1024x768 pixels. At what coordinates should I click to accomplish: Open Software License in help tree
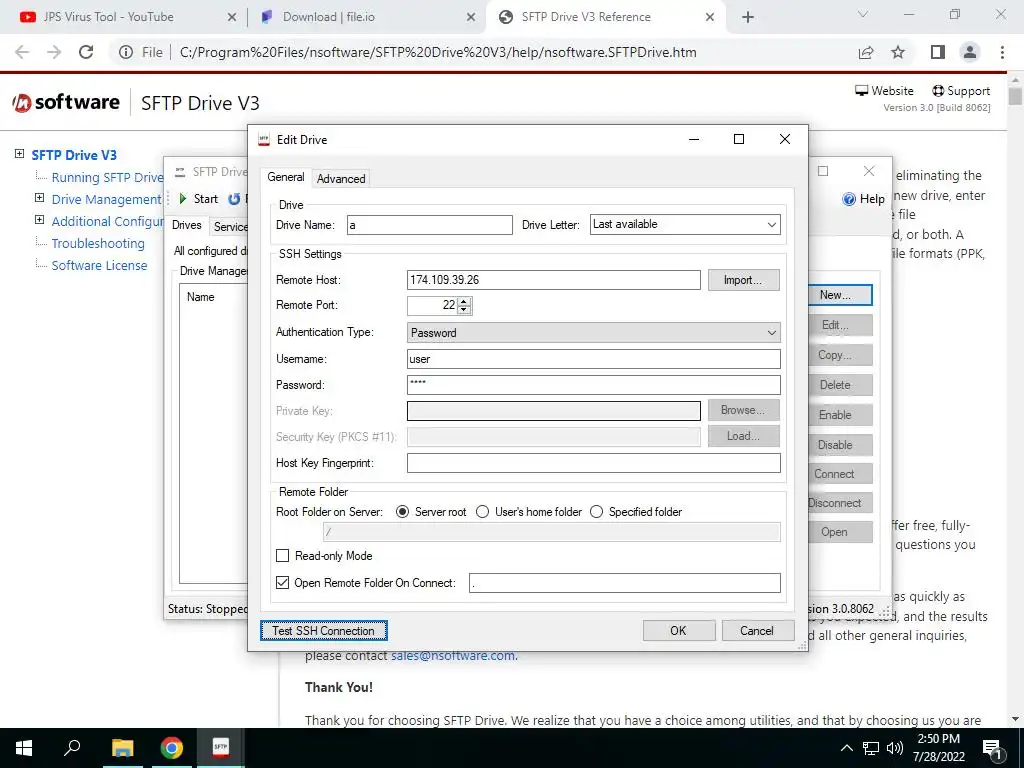point(99,265)
